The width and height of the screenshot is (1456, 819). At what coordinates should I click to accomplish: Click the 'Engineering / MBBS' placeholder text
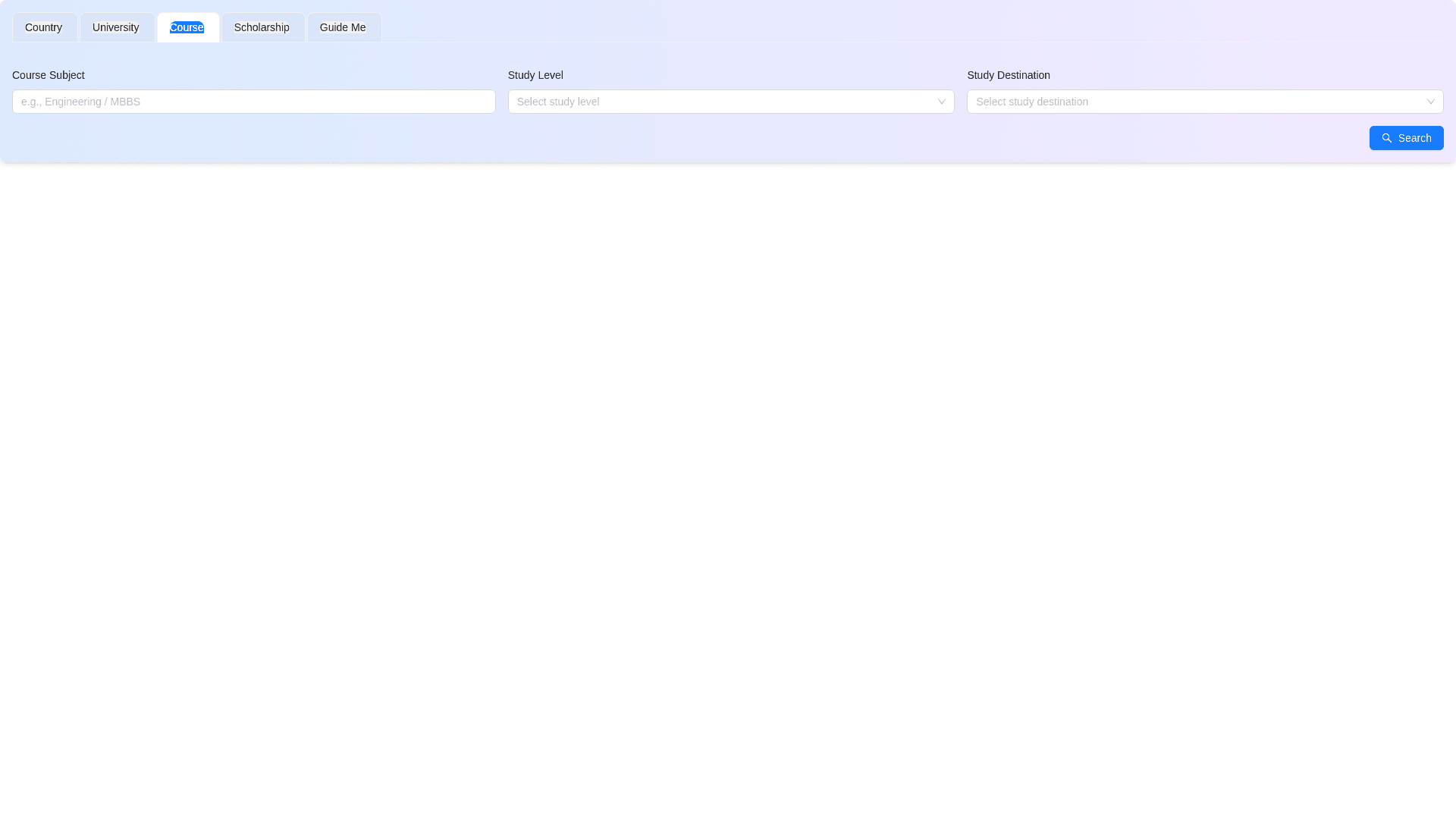pyautogui.click(x=93, y=102)
